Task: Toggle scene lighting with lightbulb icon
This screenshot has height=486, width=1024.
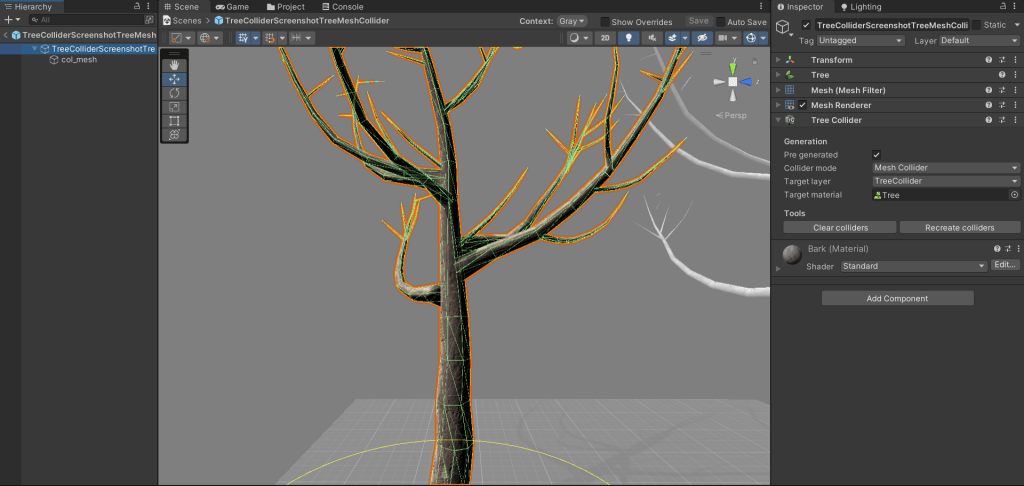Action: pos(629,38)
